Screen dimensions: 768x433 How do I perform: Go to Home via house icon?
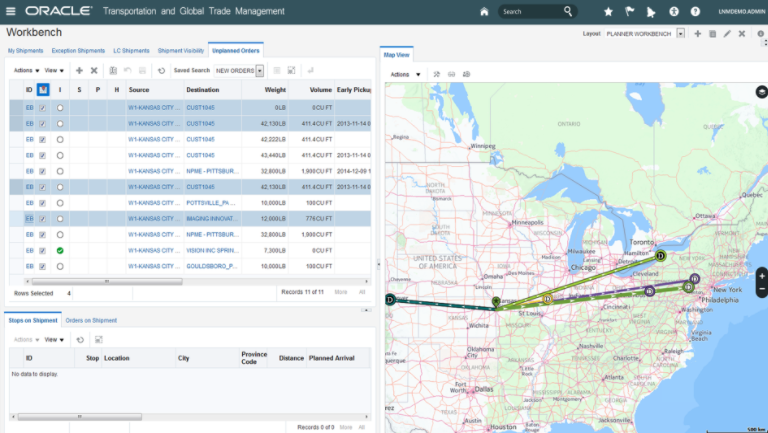[x=484, y=11]
